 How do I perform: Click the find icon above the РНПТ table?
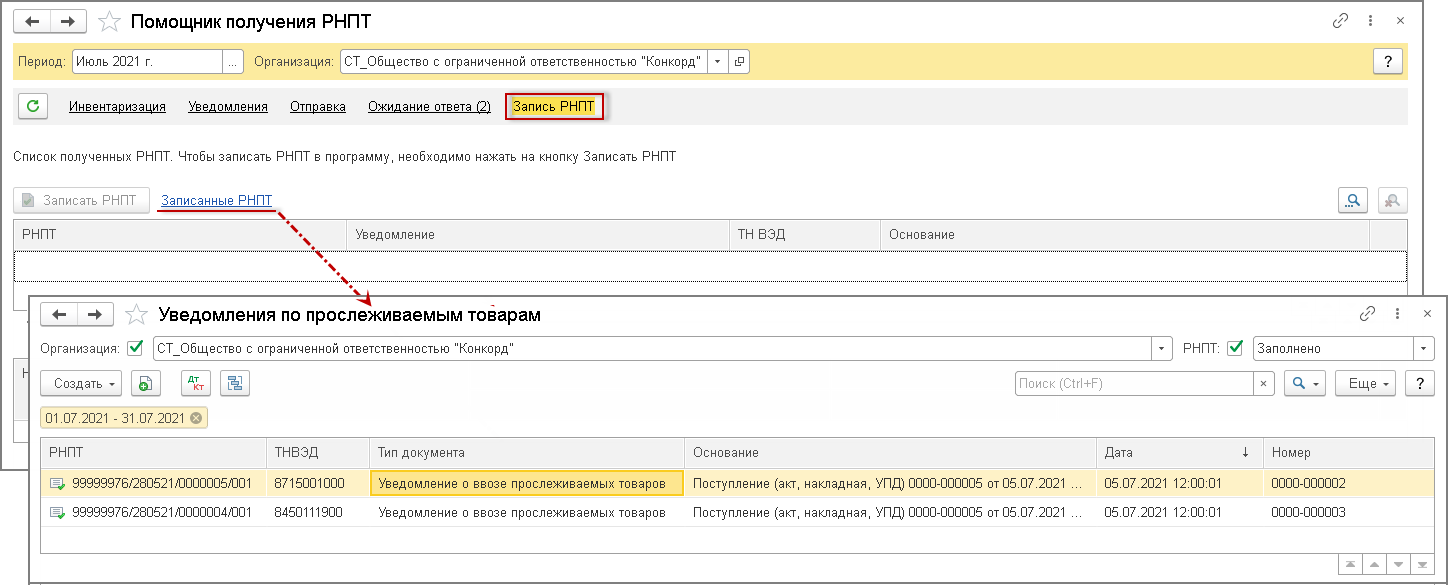(1353, 200)
